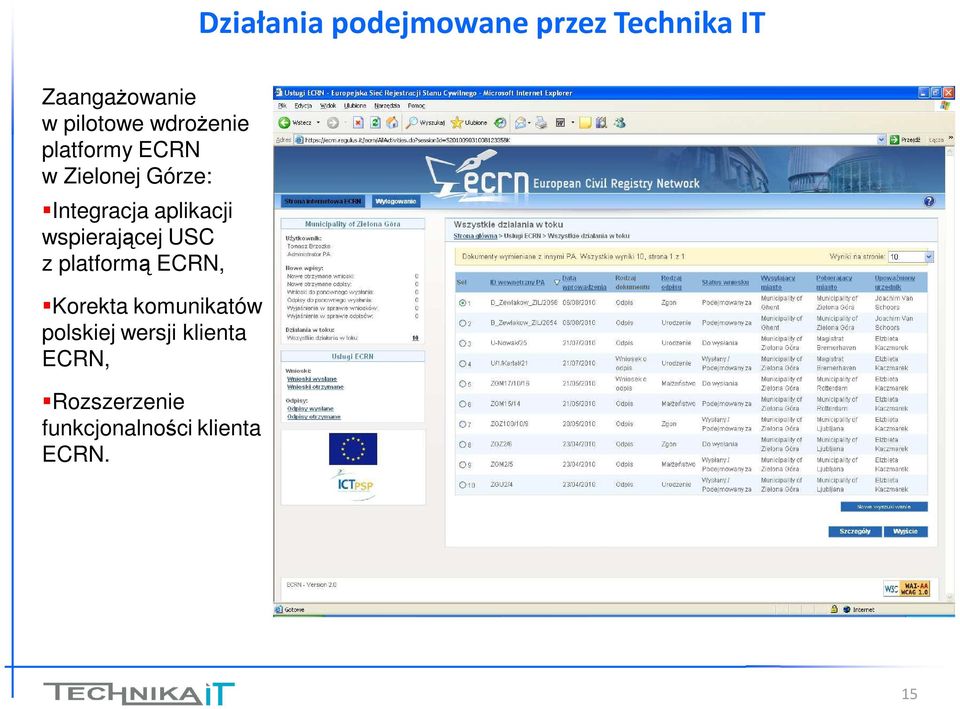Open the Plik menu
The image size is (960, 709).
tap(282, 105)
